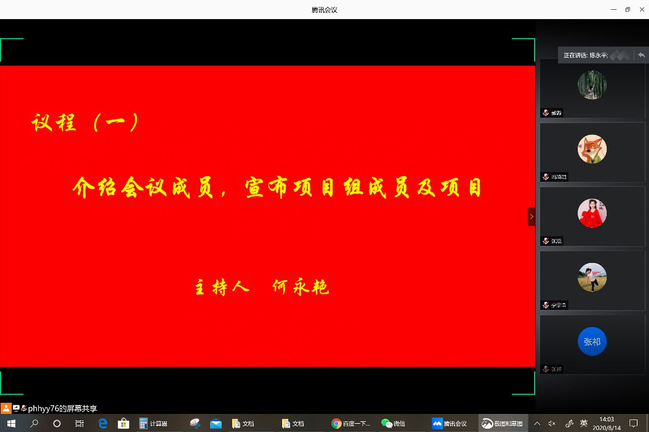
Task: Select the fox avatar participant tile
Action: tap(591, 149)
